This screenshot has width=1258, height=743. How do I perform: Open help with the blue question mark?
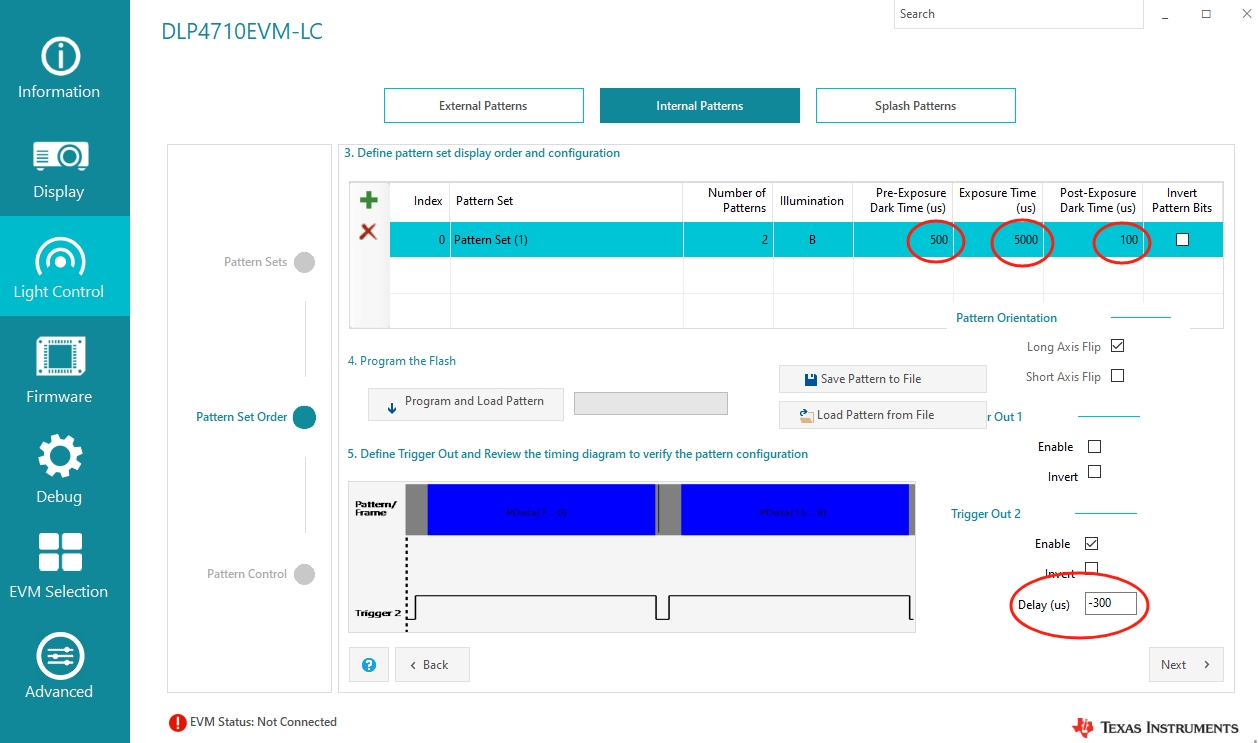[x=369, y=665]
